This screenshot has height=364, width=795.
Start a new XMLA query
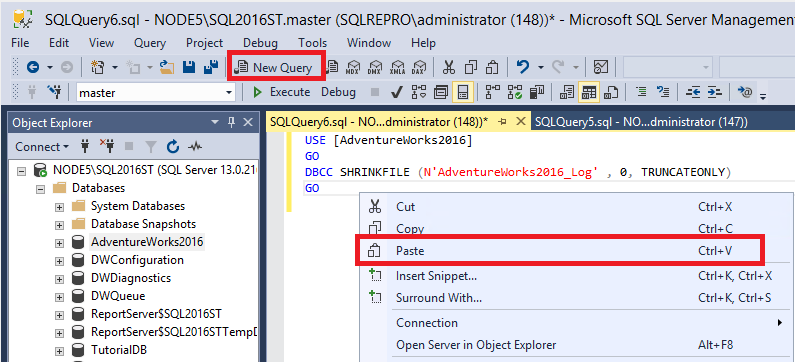398,67
